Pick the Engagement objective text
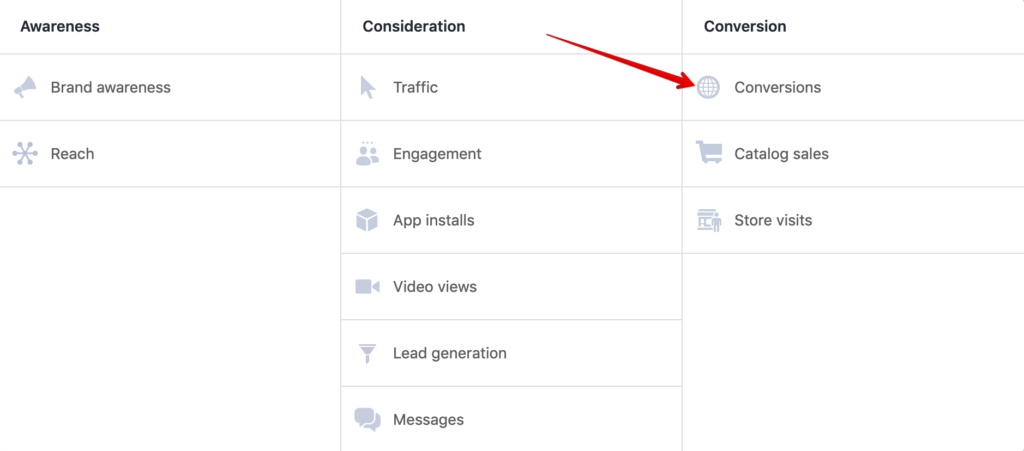Screen dimensions: 1024x451 coord(437,154)
